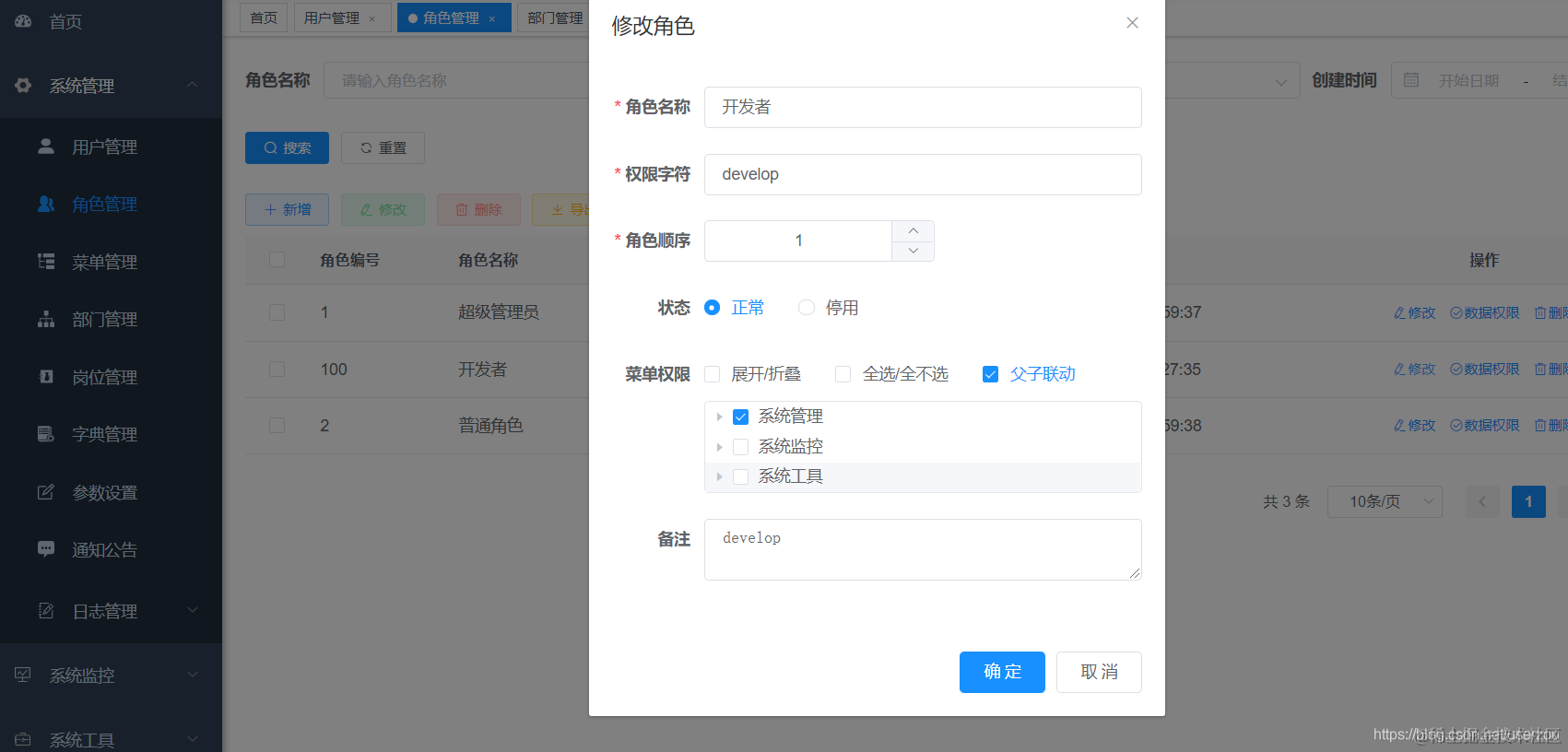Click the toolbox icon beside 系统工具
Viewport: 1568px width, 752px height.
[23, 739]
